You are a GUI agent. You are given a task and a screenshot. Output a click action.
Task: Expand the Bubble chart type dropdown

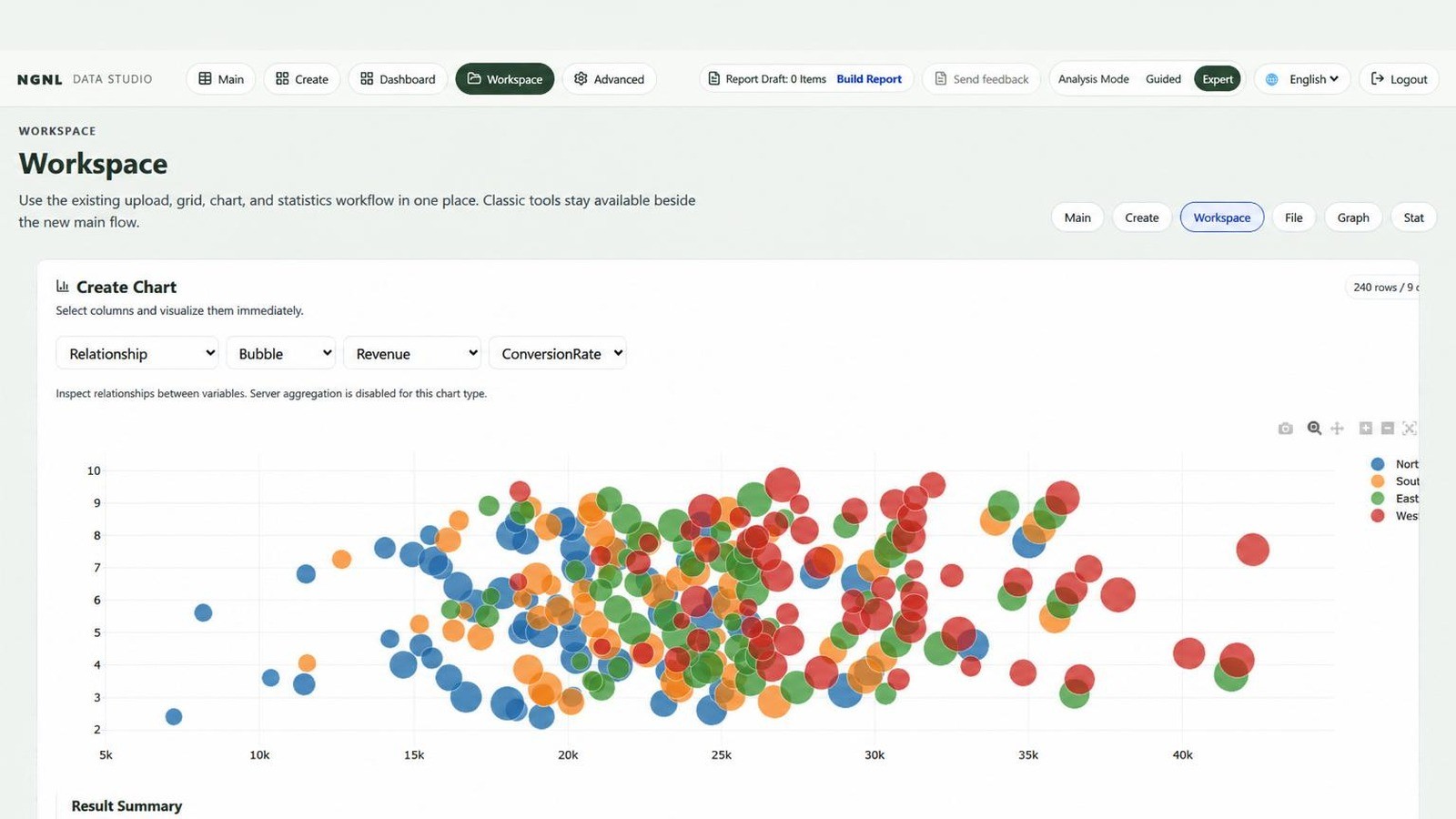point(280,353)
